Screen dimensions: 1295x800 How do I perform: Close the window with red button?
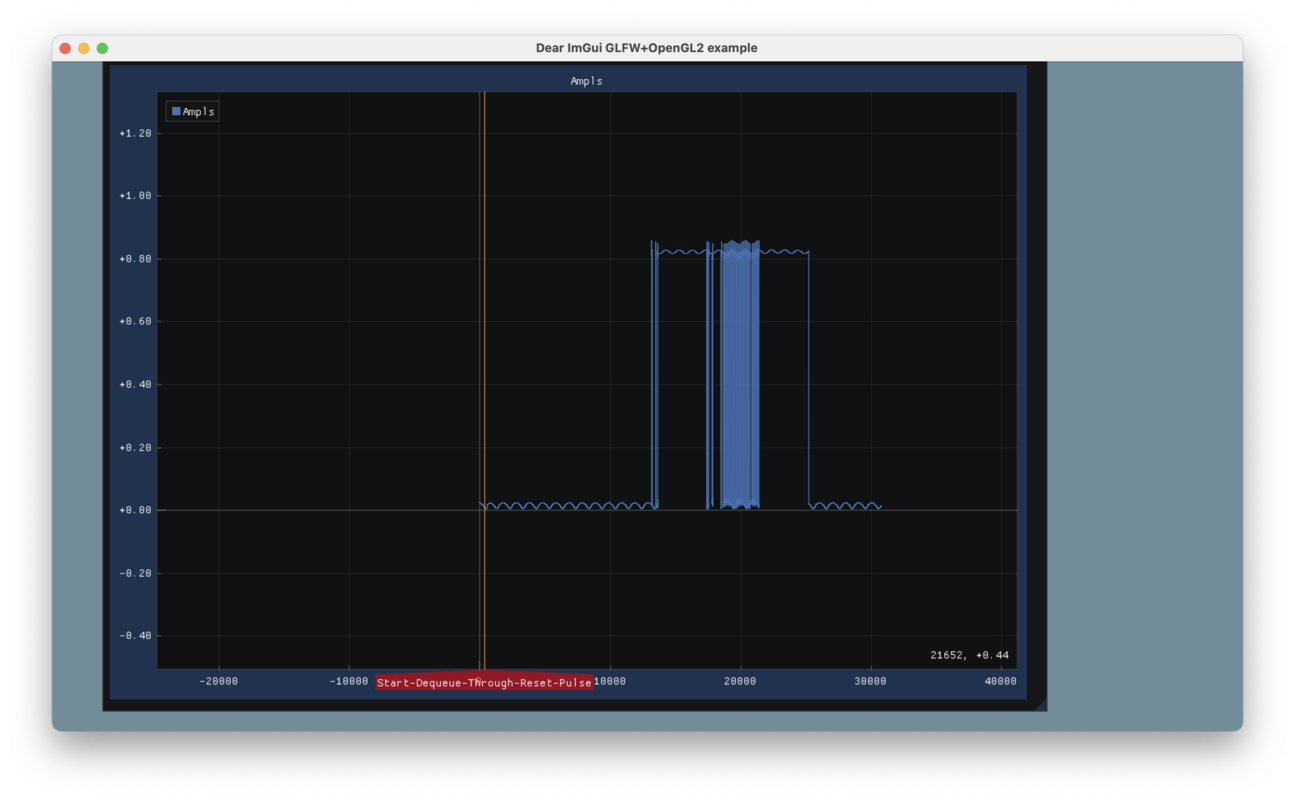click(x=65, y=48)
